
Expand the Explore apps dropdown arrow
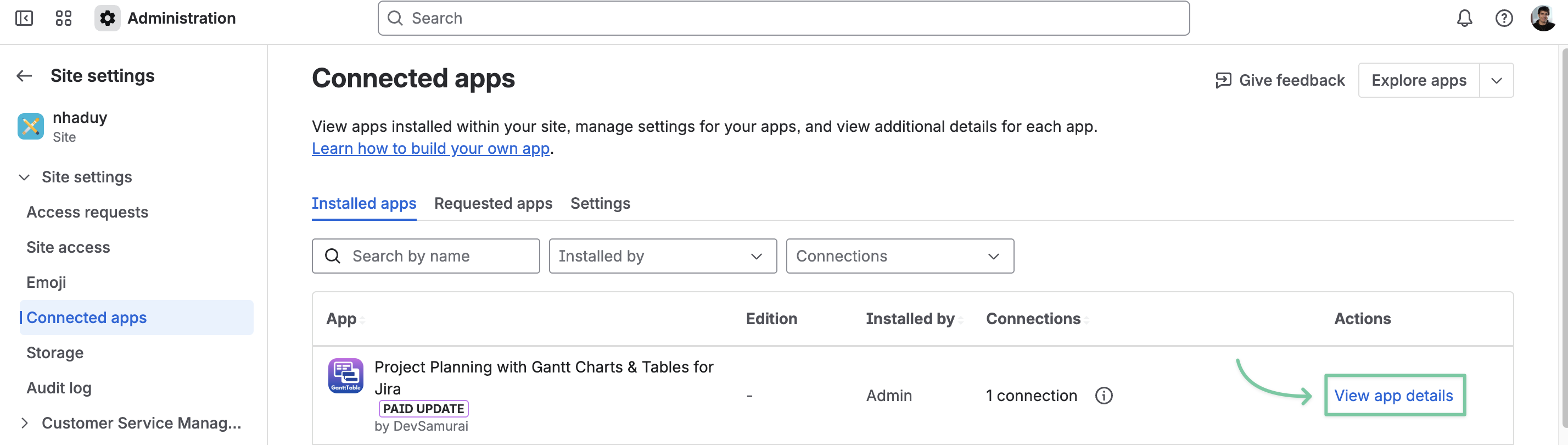coord(1496,80)
